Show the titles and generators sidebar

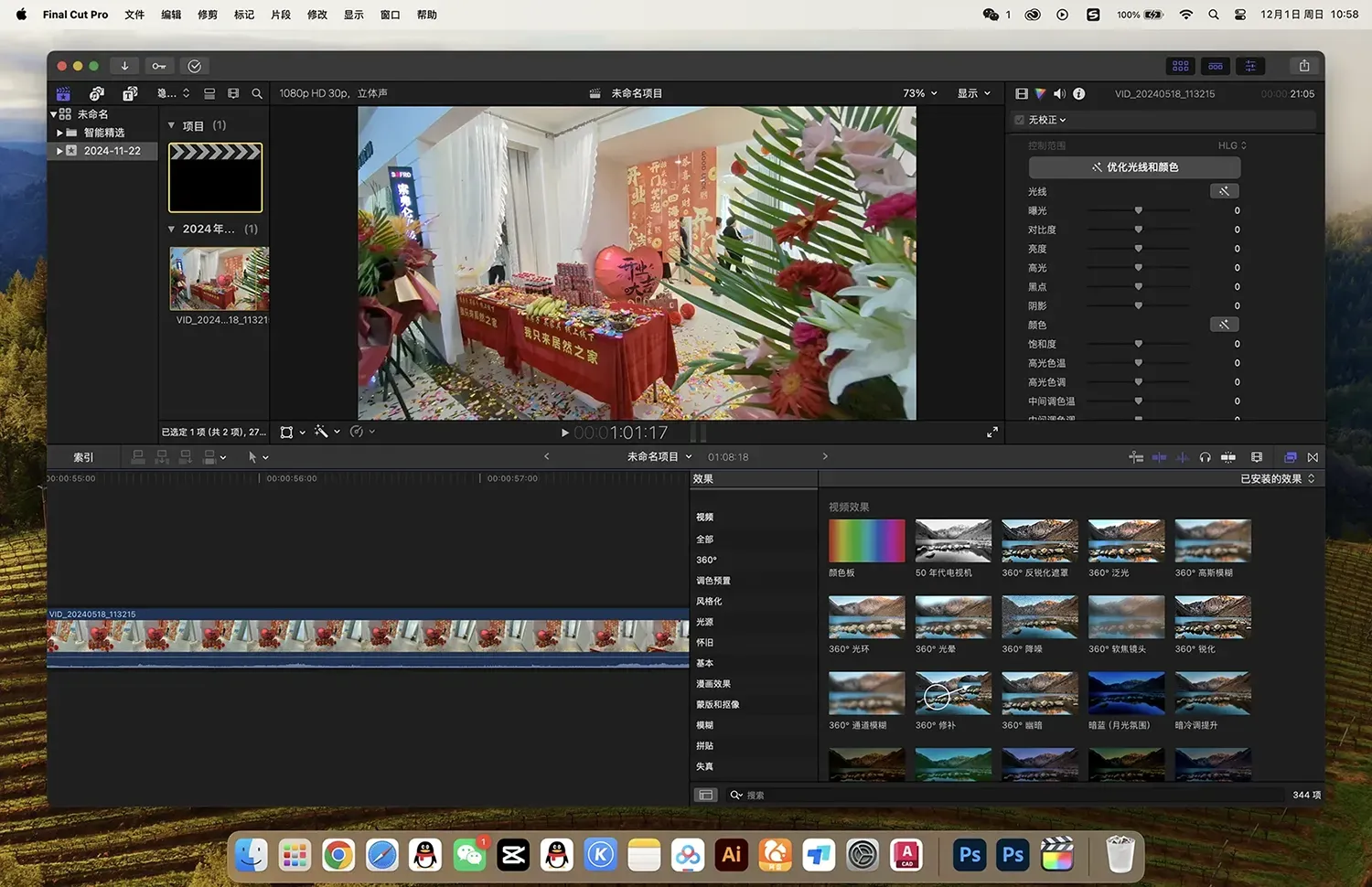[131, 93]
